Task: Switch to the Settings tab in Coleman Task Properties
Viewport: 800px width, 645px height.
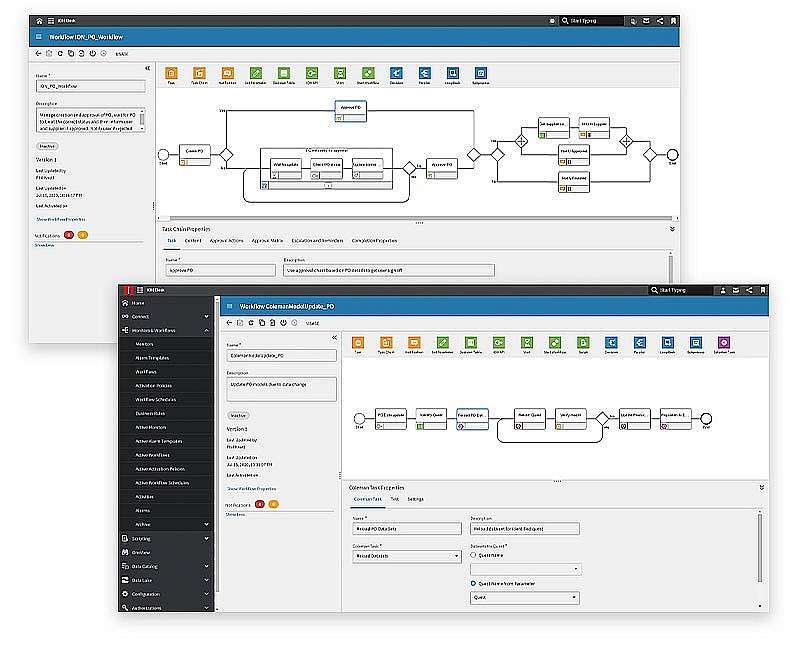Action: [415, 498]
